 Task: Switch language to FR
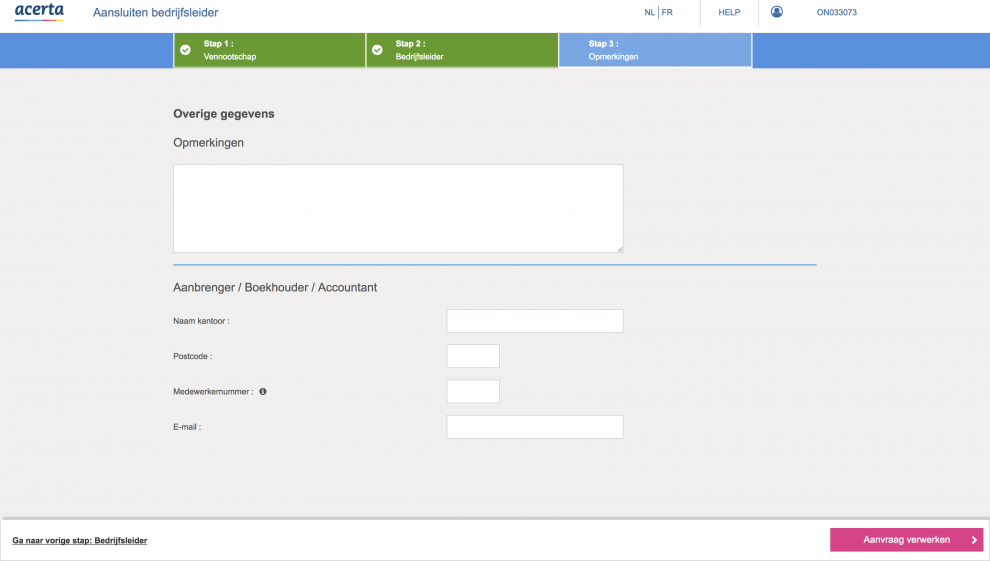(x=667, y=13)
